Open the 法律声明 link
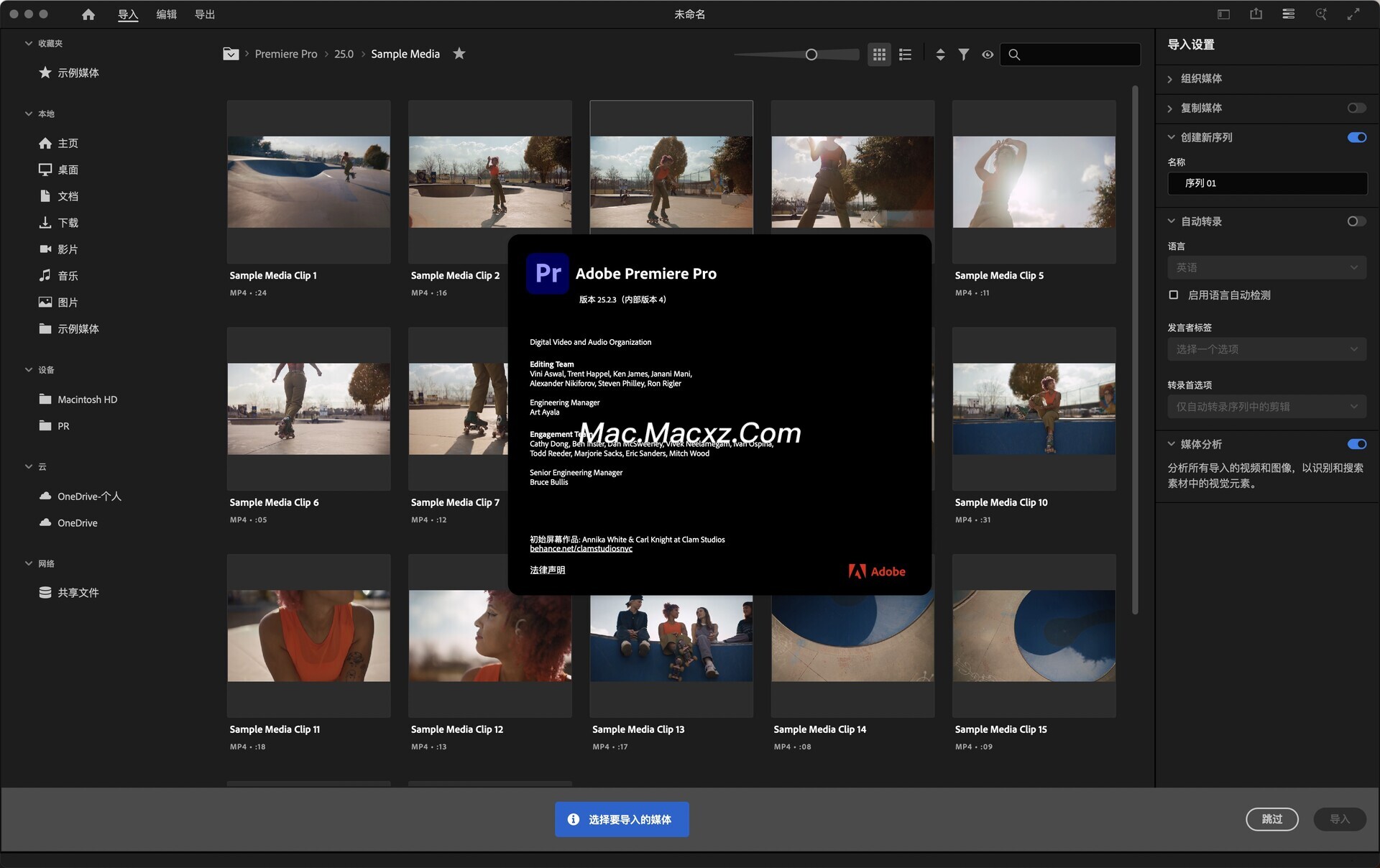Screen dimensions: 1380x868 (547, 570)
